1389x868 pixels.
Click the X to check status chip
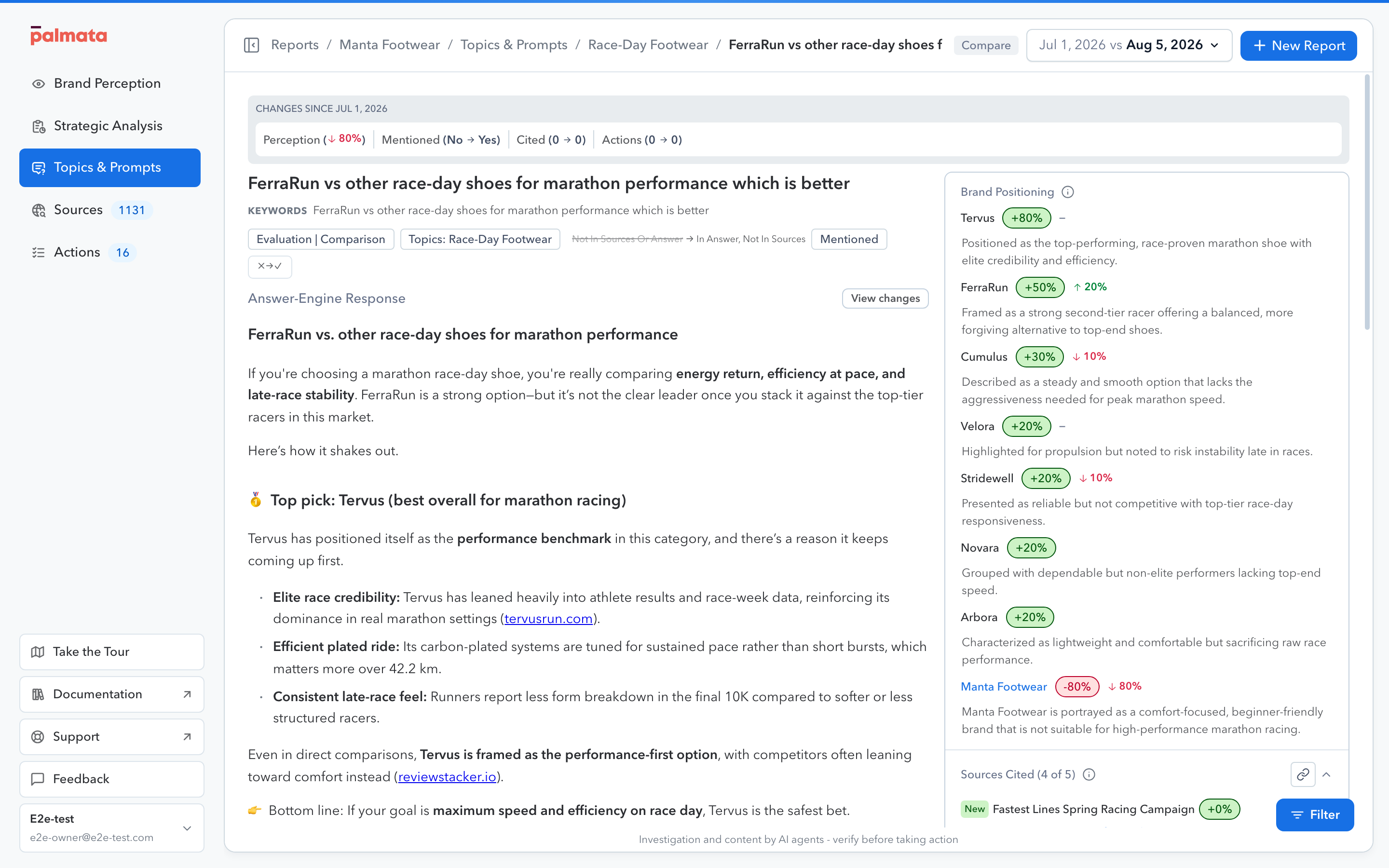[270, 266]
